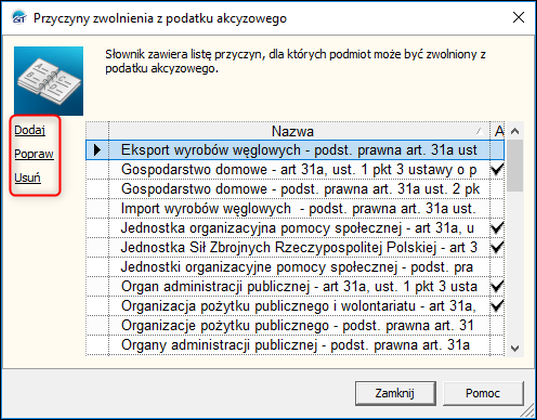
Task: Click the A column header
Action: click(x=499, y=131)
